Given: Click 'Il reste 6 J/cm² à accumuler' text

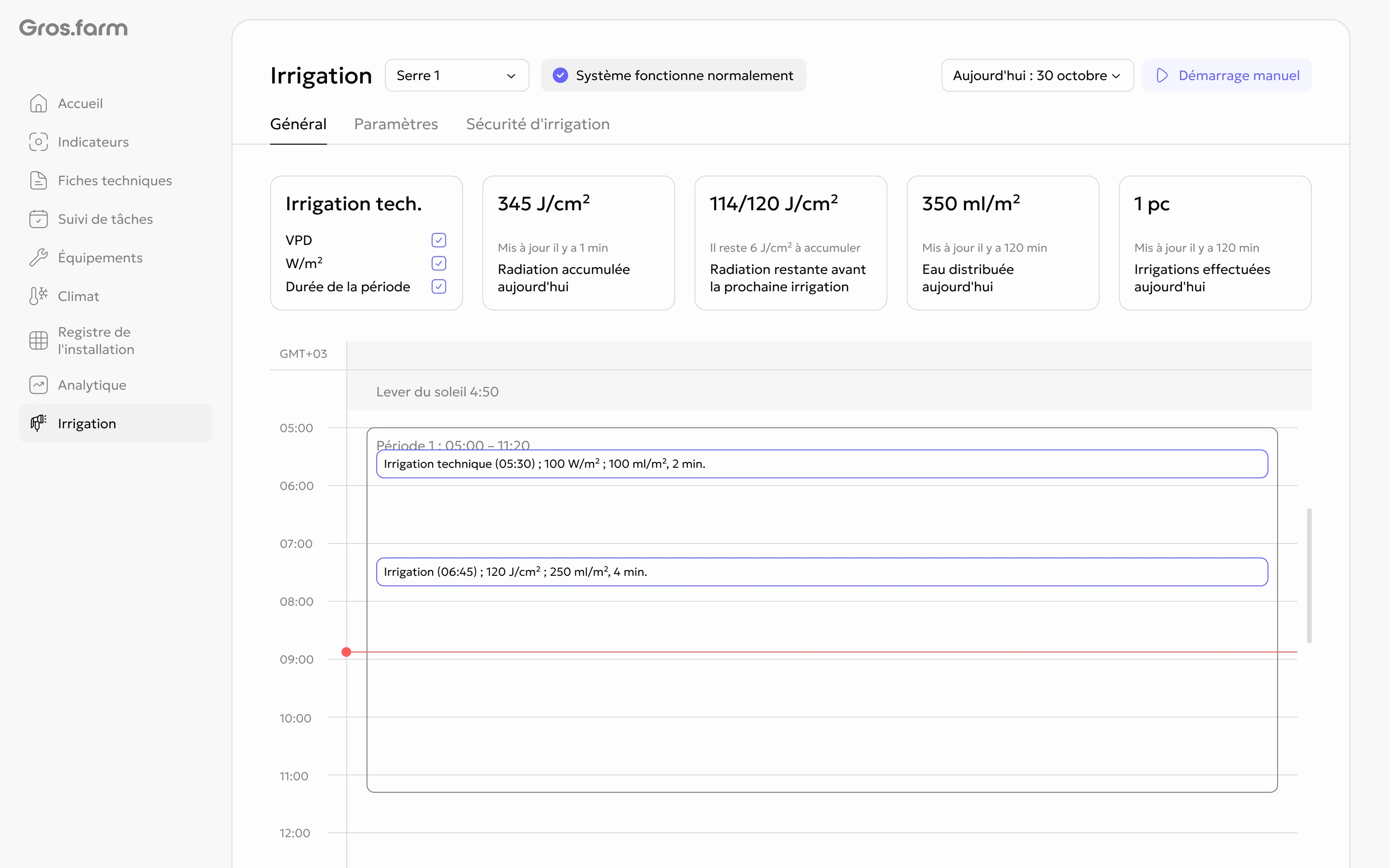Looking at the screenshot, I should pyautogui.click(x=785, y=247).
